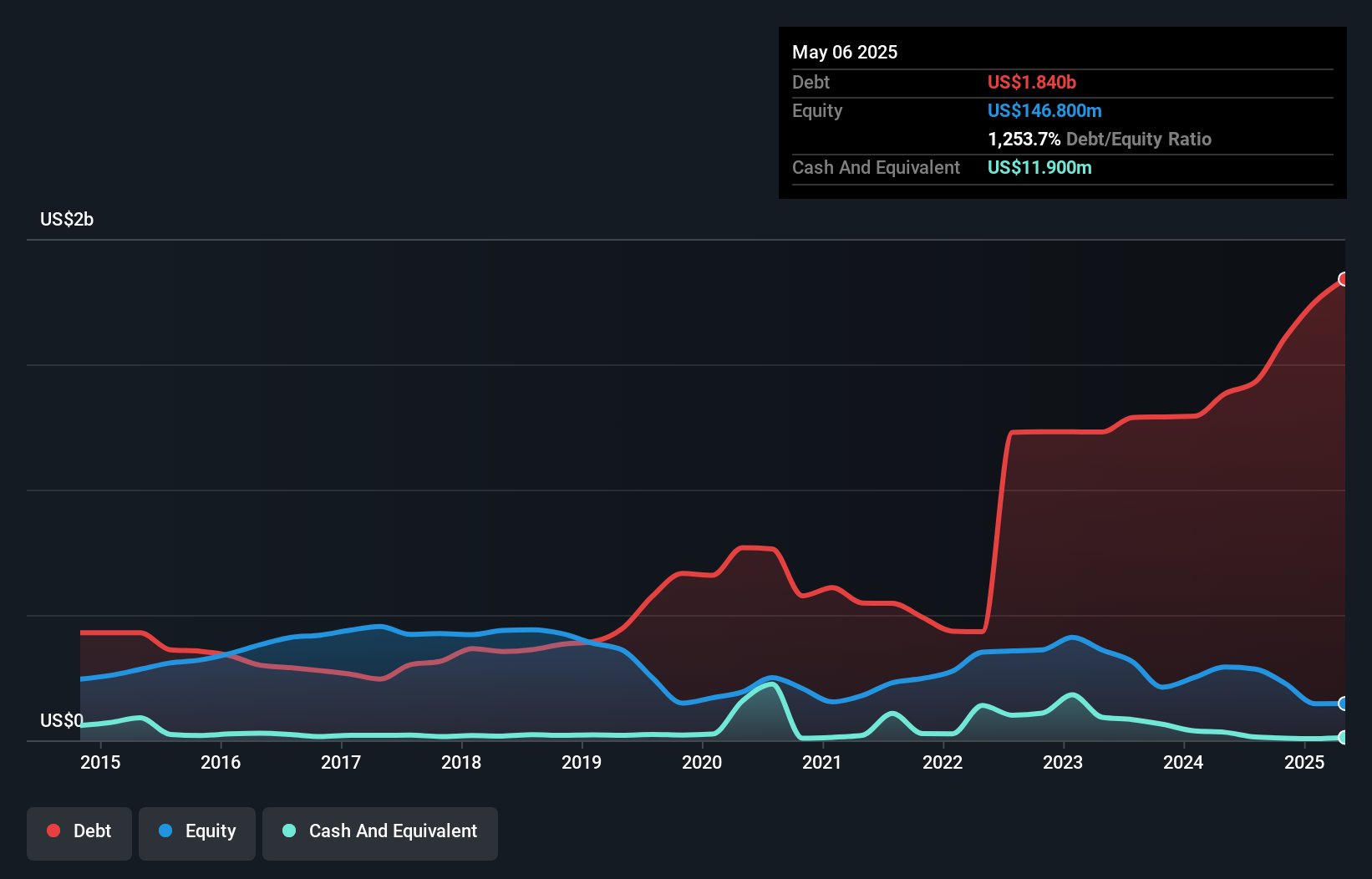Toggle the Equity series in the legend
This screenshot has height=879, width=1372.
[x=197, y=833]
